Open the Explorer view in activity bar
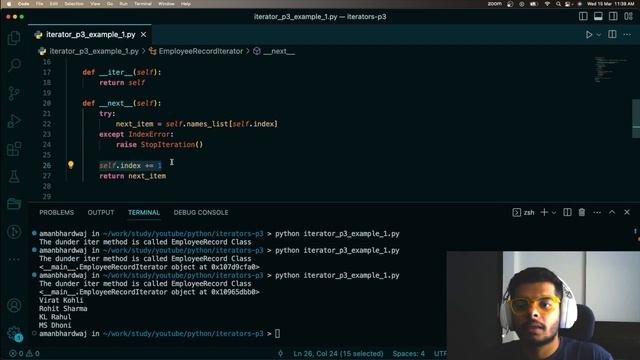Screen dimensions: 640x360 click(14, 38)
